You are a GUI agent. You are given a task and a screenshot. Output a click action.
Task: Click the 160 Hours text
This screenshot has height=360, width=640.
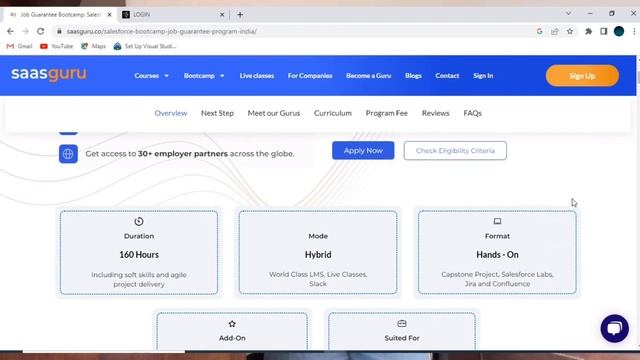pyautogui.click(x=139, y=255)
